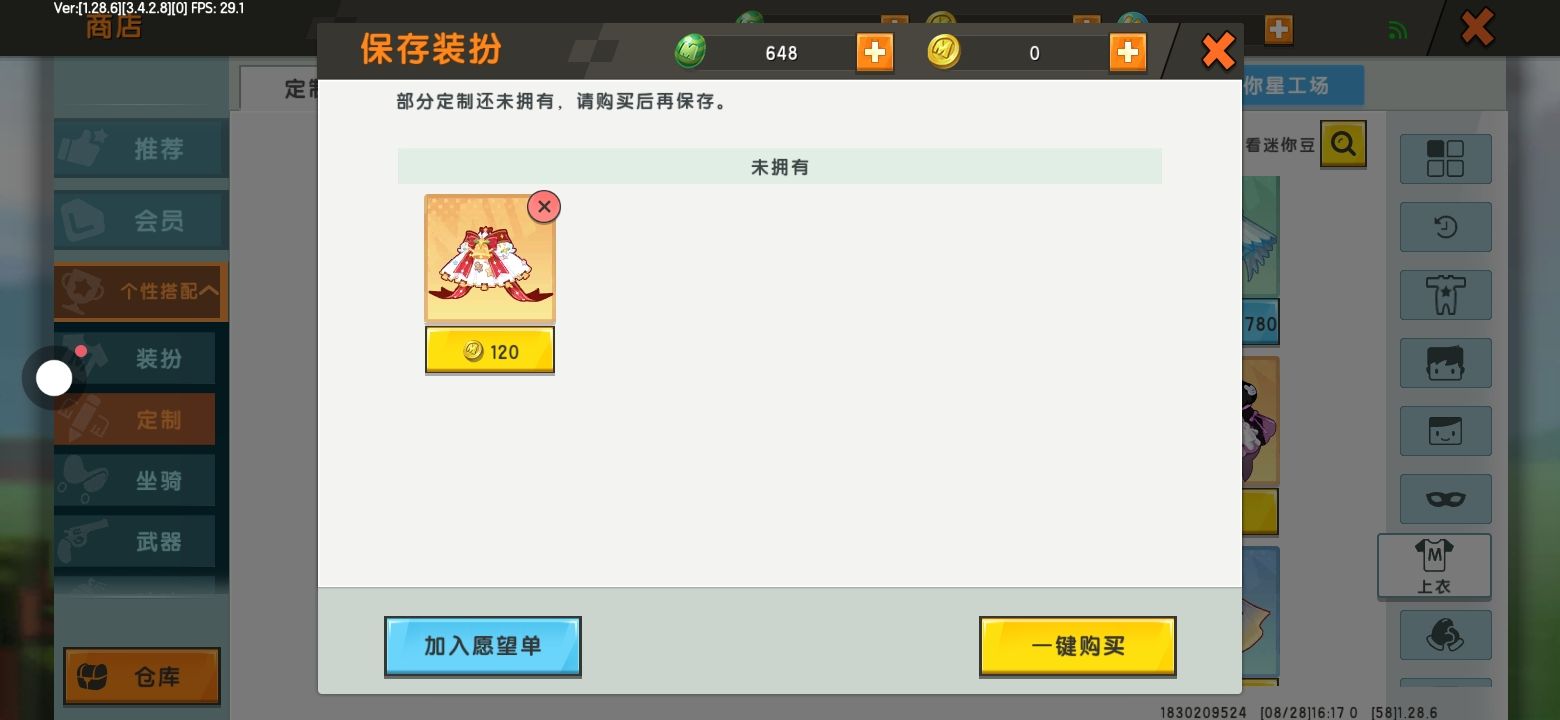Image resolution: width=1560 pixels, height=720 pixels.
Task: Click the 加入愿望单 button
Action: coord(483,646)
